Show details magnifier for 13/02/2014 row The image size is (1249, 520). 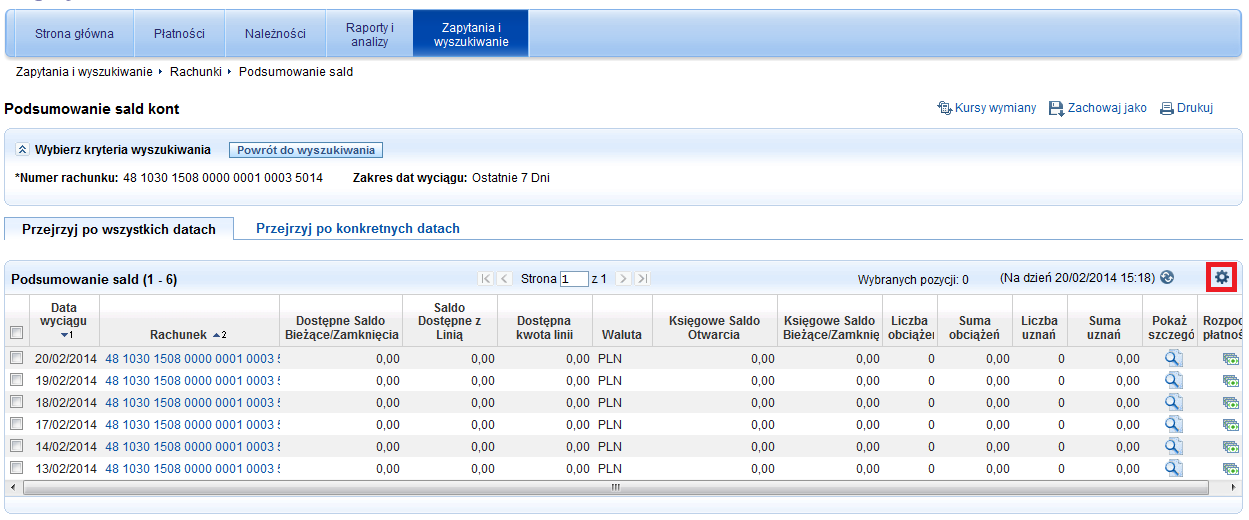1174,468
